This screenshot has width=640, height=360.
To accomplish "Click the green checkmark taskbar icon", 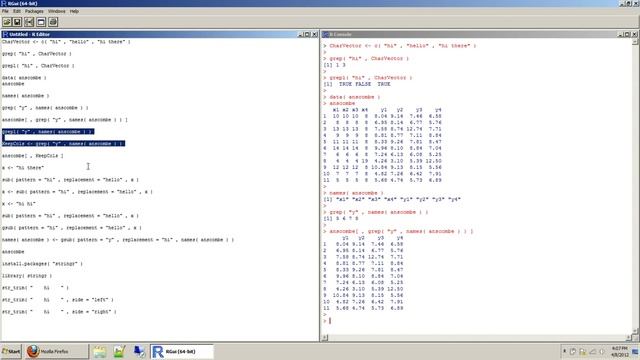I will 119,351.
